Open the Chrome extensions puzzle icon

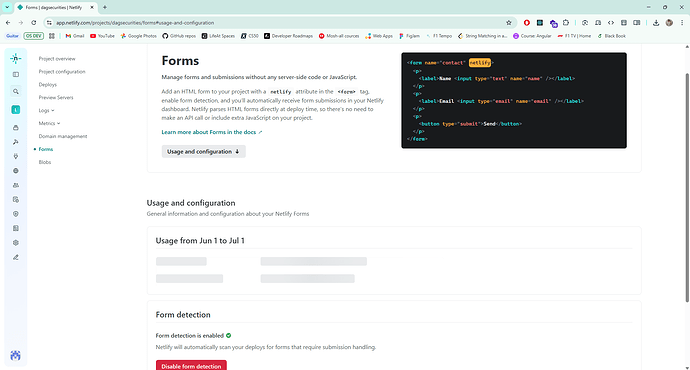[566, 23]
